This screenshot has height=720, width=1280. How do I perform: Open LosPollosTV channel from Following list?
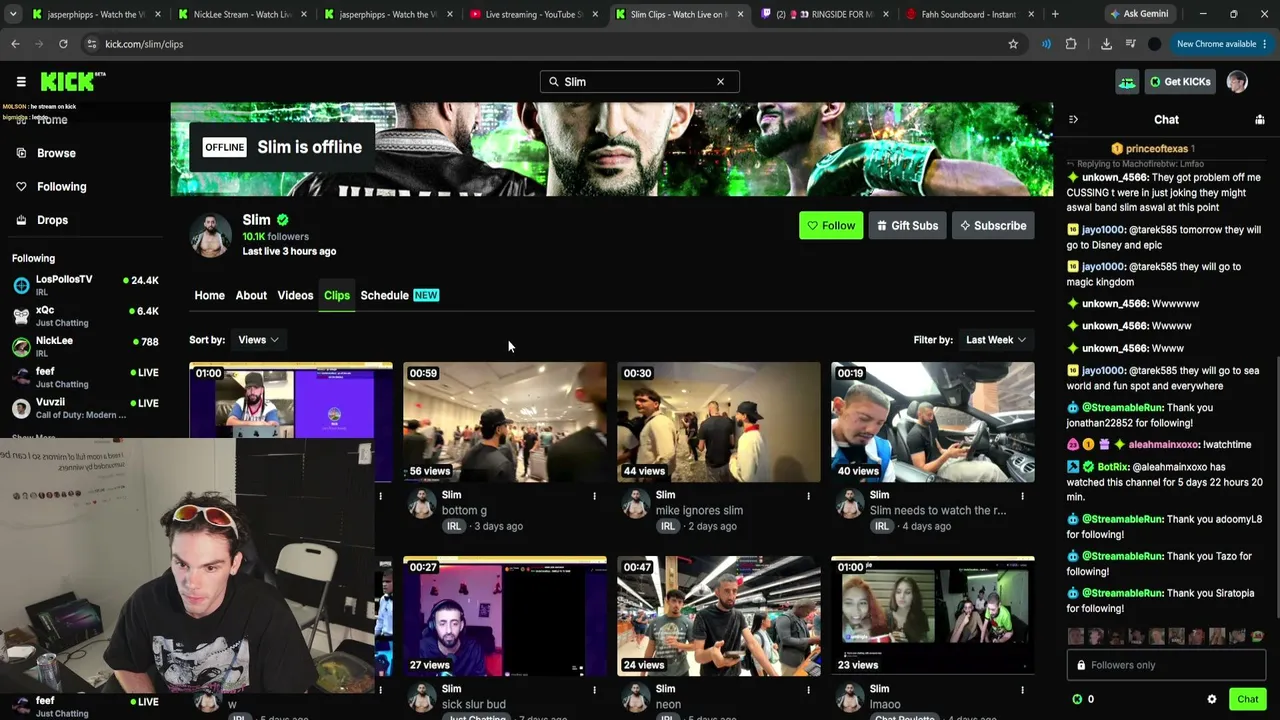pos(85,285)
